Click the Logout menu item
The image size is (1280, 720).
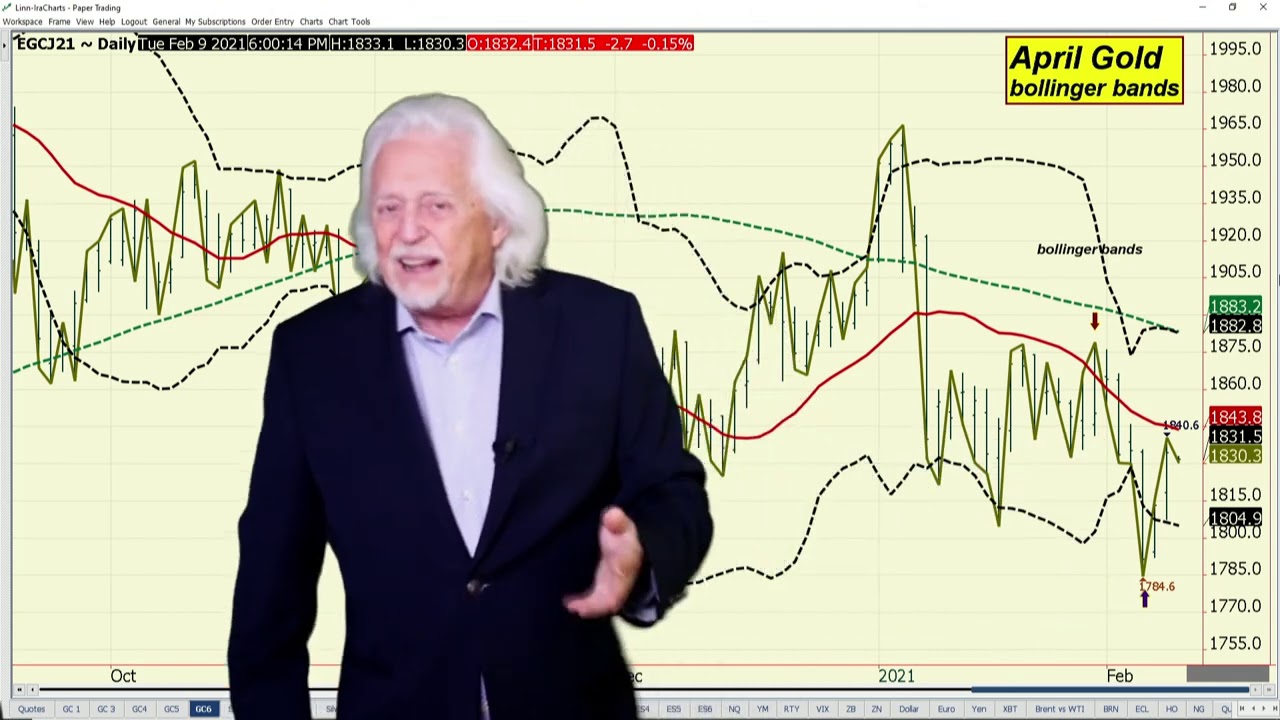pos(133,21)
